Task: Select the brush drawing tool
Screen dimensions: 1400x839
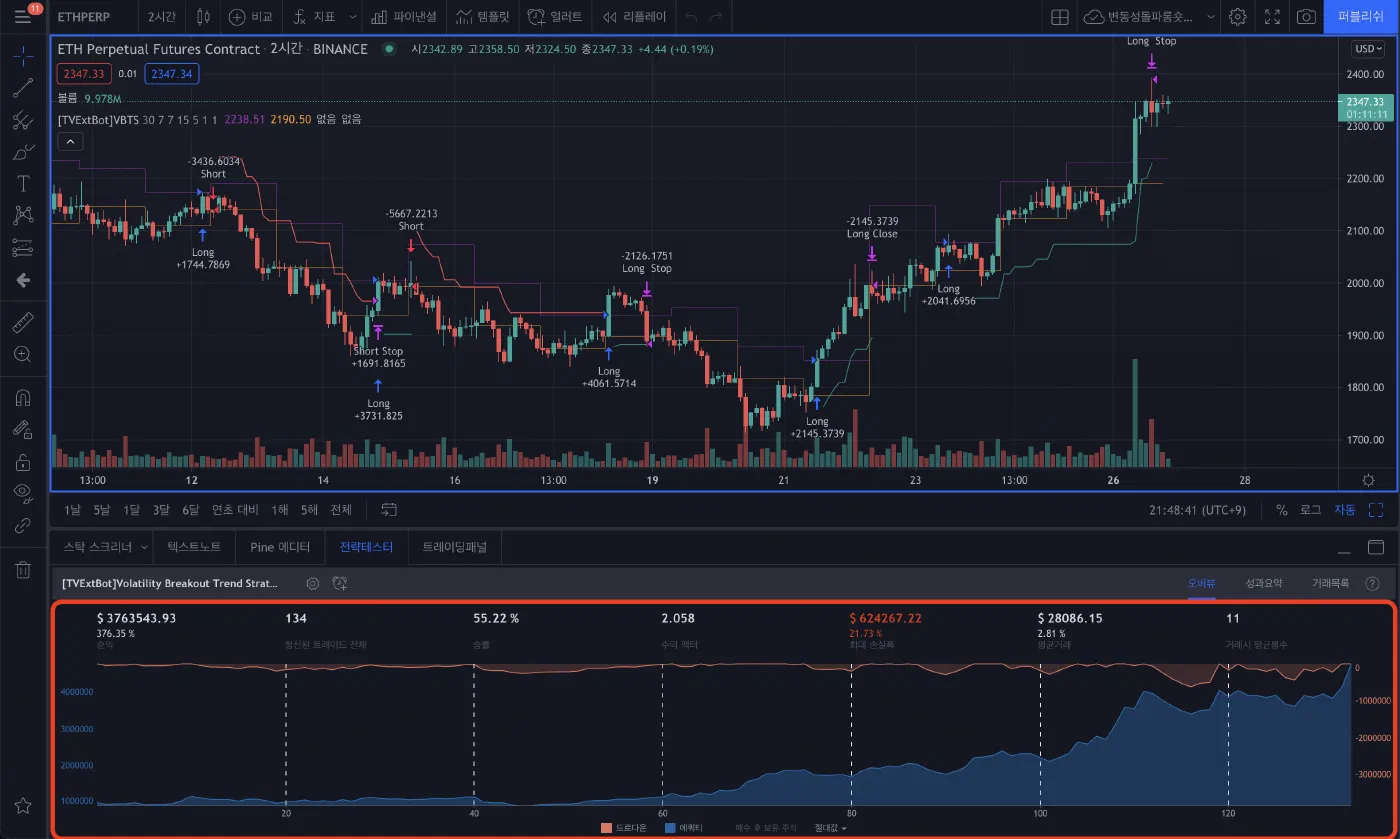Action: [x=22, y=153]
